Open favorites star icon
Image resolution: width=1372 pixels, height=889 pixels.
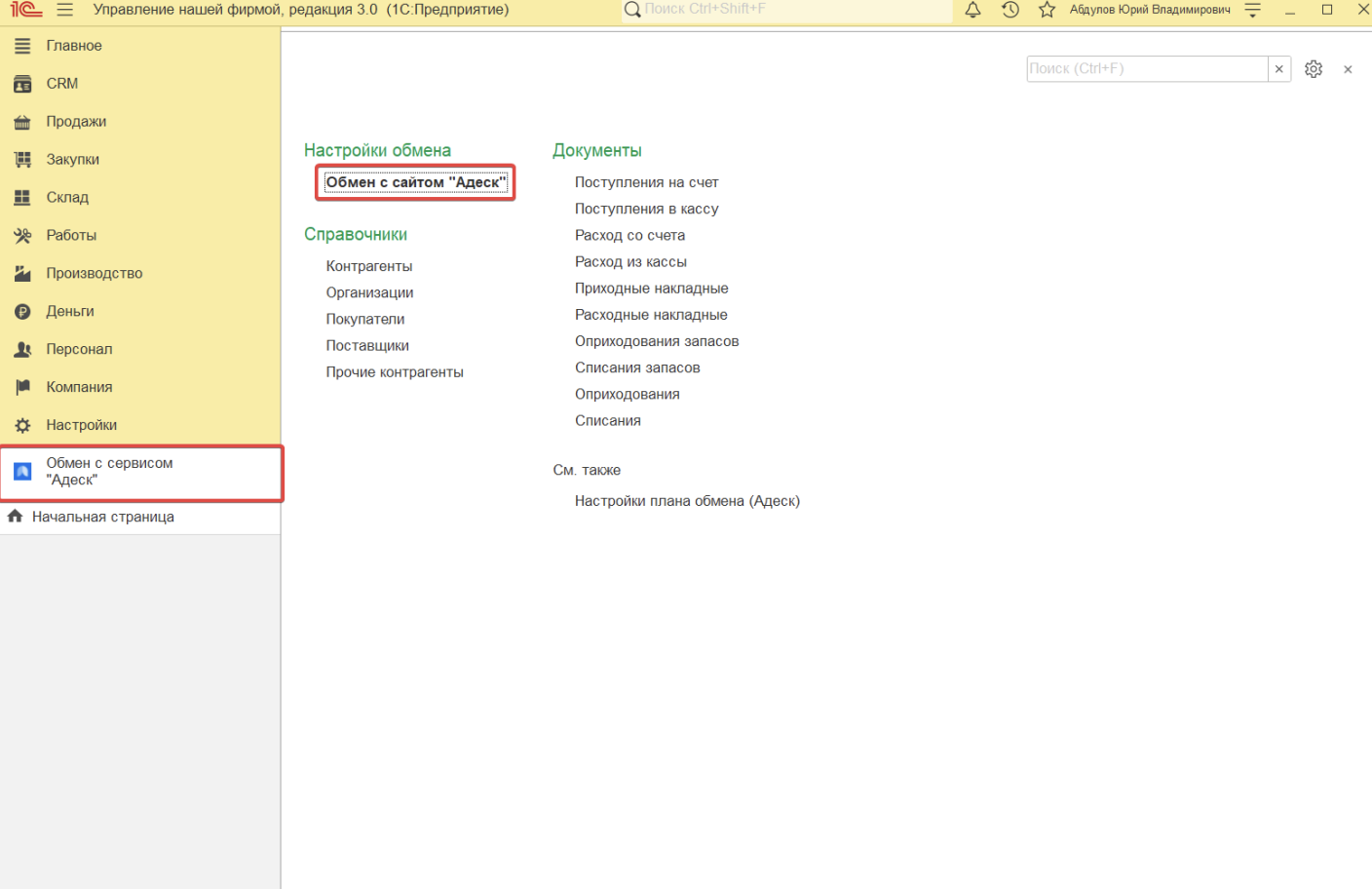[x=1048, y=10]
